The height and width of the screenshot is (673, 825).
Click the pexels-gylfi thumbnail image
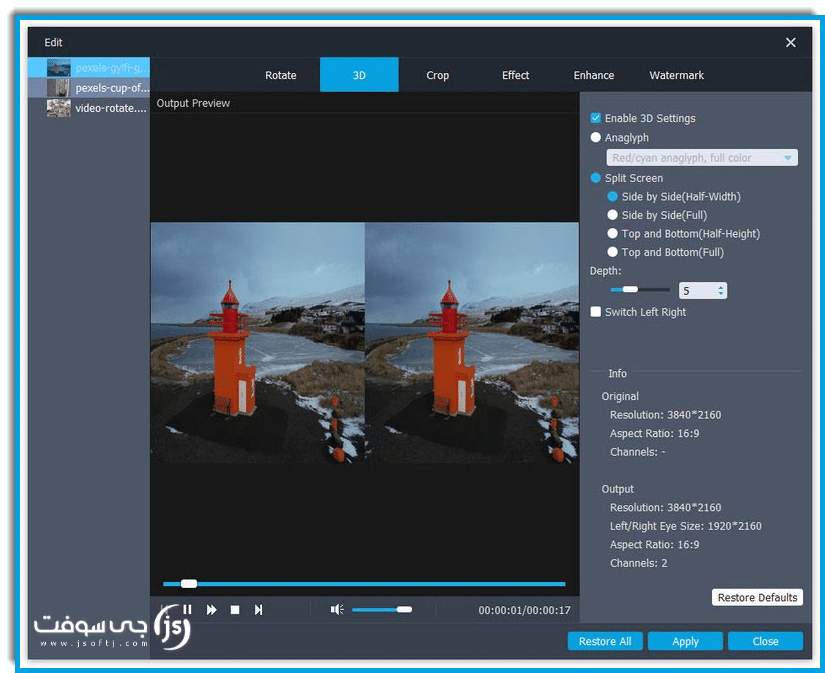(58, 68)
